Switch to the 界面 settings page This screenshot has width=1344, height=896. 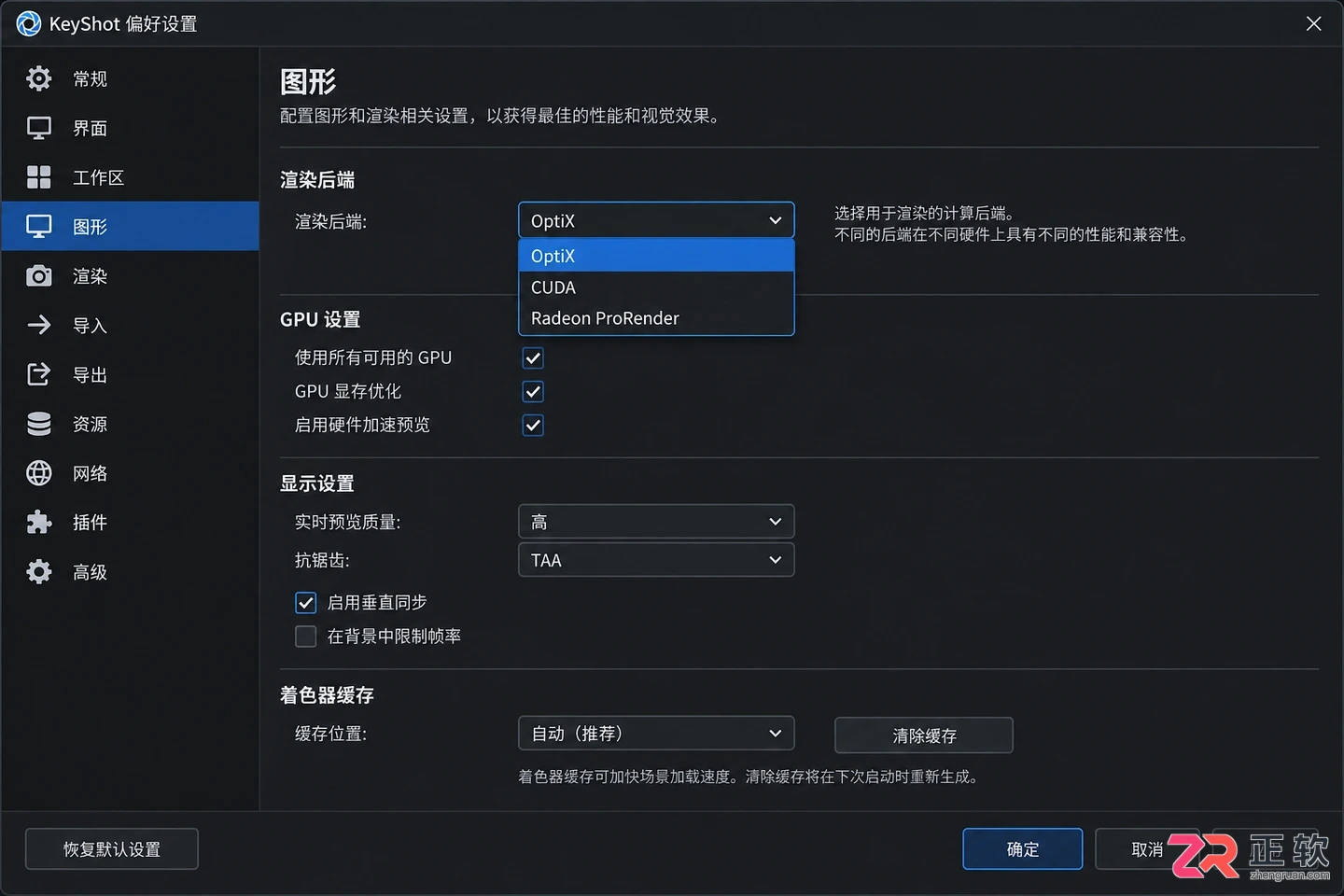130,128
